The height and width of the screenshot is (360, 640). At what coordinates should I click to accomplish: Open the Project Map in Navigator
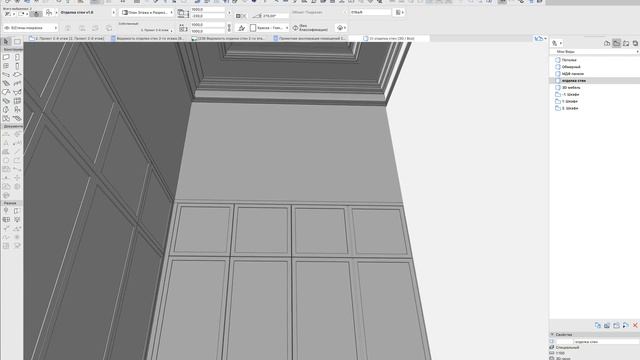607,43
